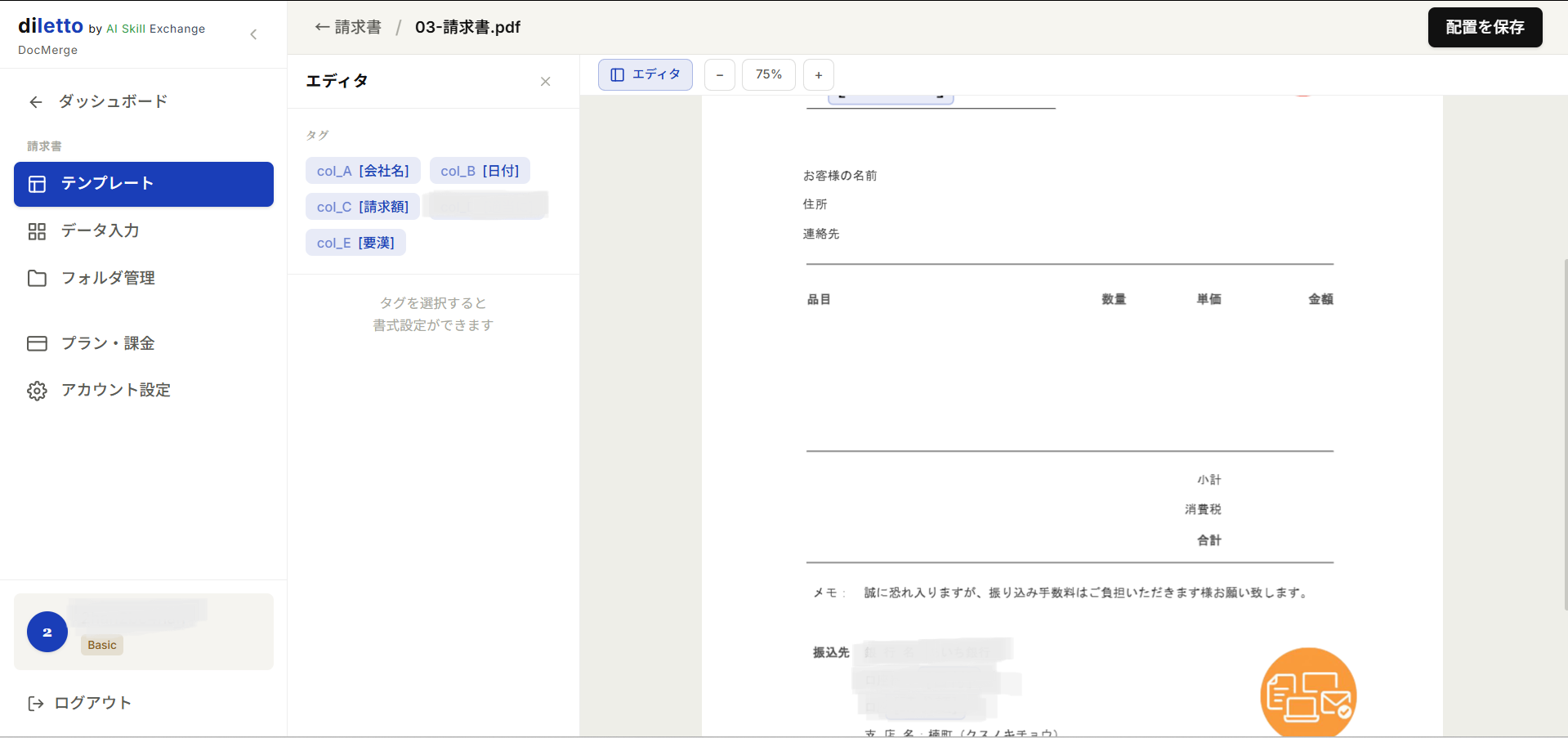Click the credit card icon beside プラン・課金

point(37,343)
